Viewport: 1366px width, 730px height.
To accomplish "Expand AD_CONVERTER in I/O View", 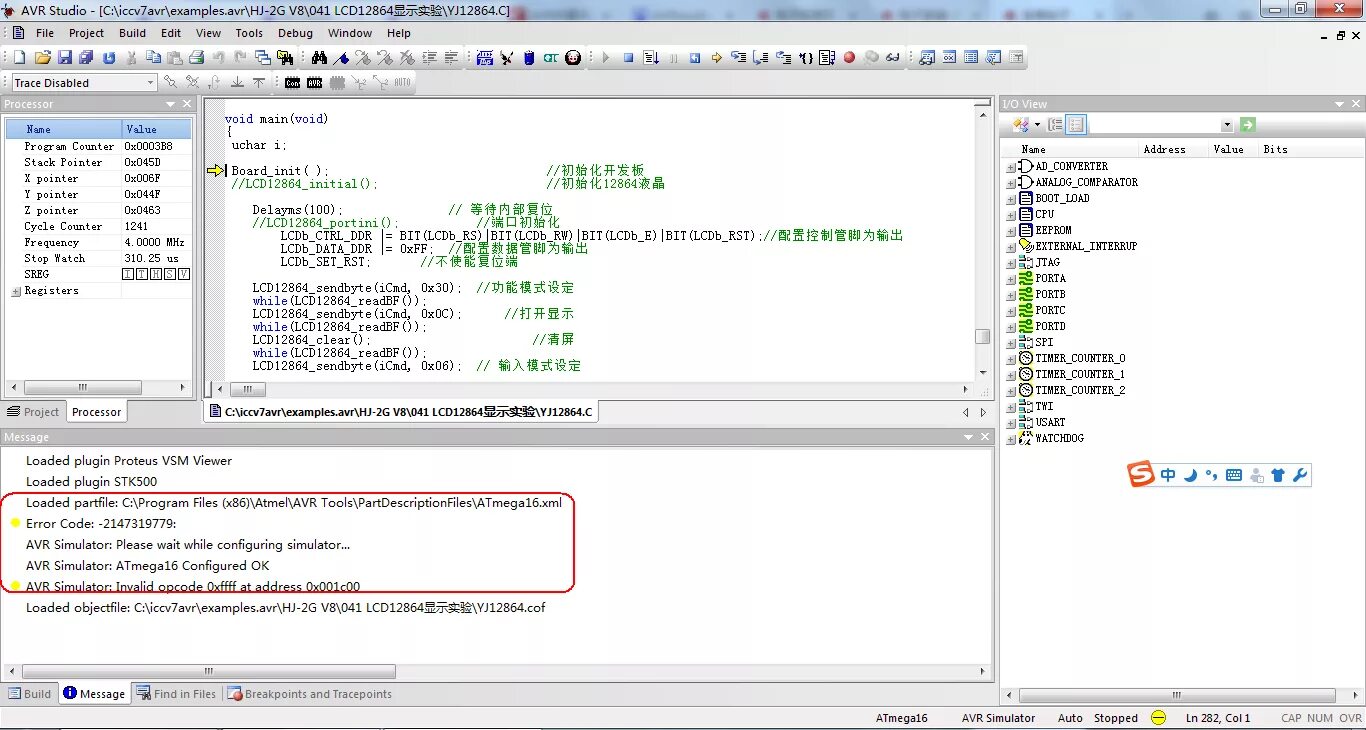I will coord(1011,167).
